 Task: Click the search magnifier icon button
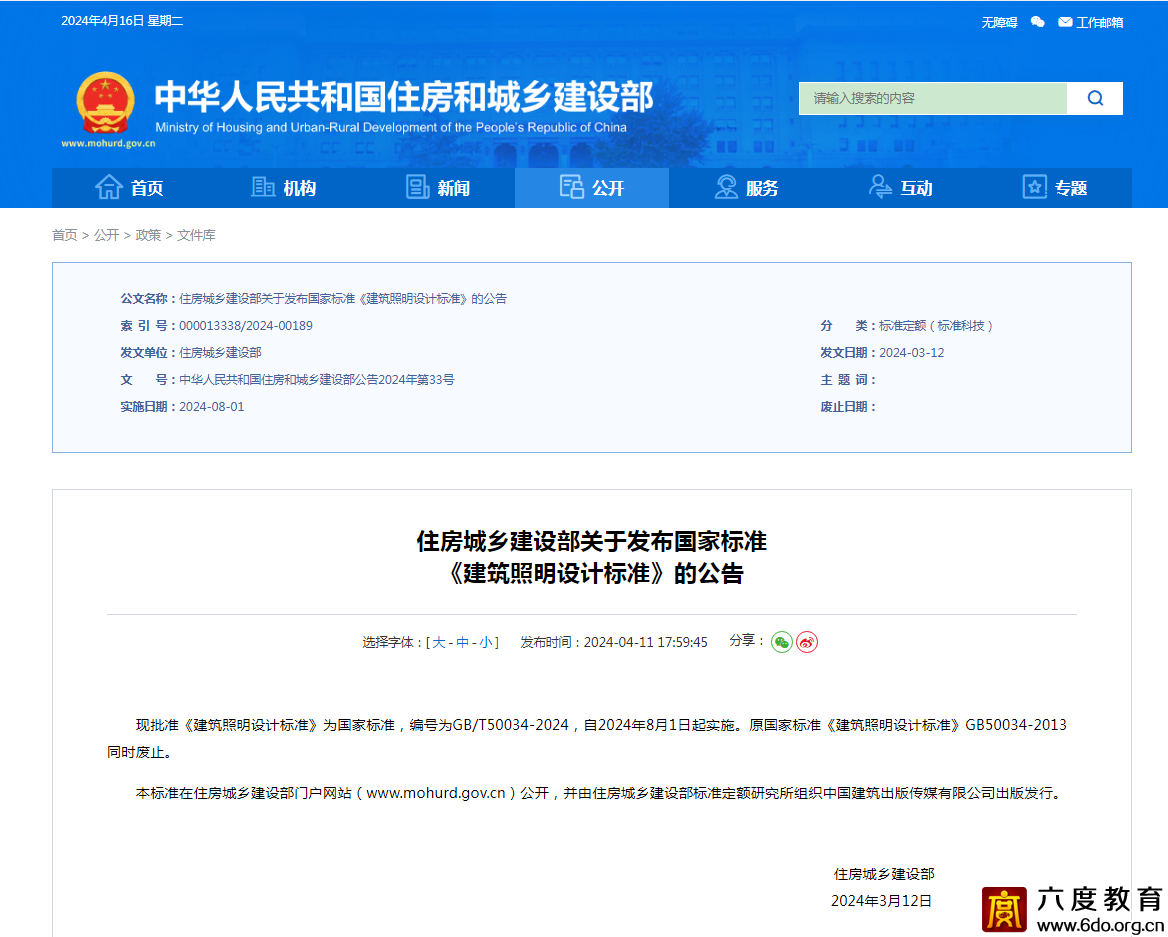(x=1095, y=98)
